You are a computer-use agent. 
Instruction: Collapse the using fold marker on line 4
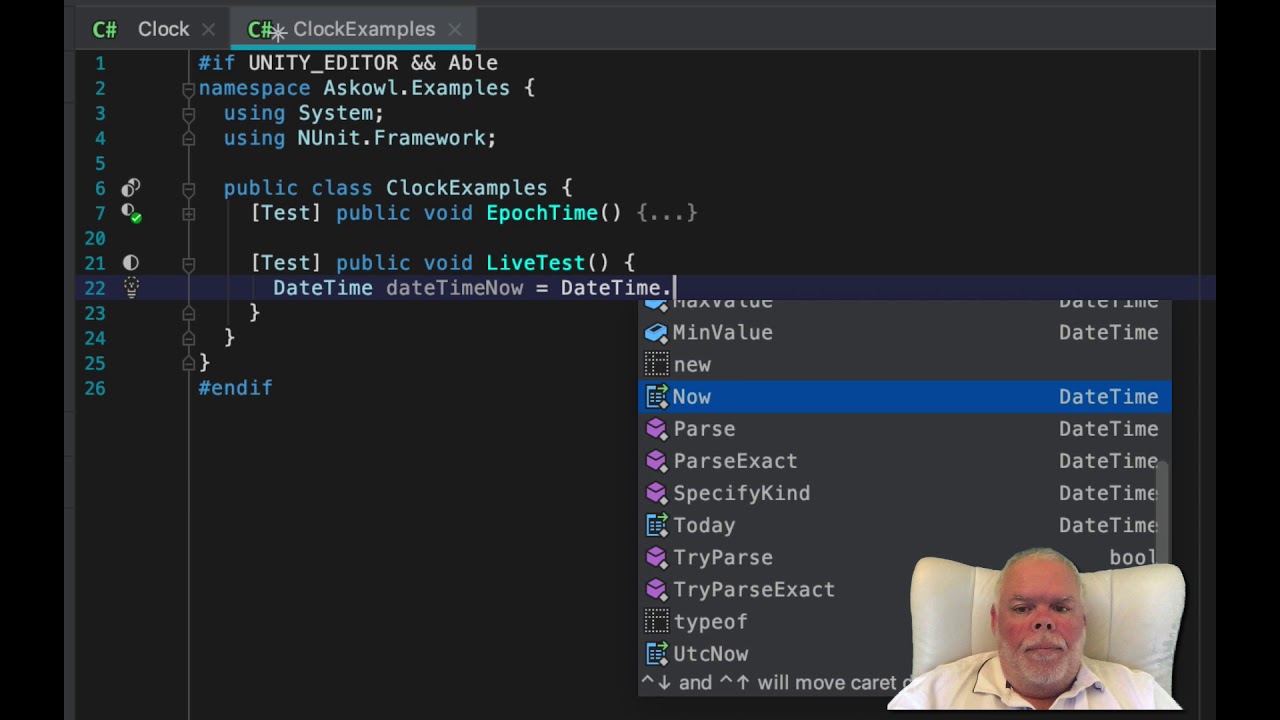click(188, 138)
